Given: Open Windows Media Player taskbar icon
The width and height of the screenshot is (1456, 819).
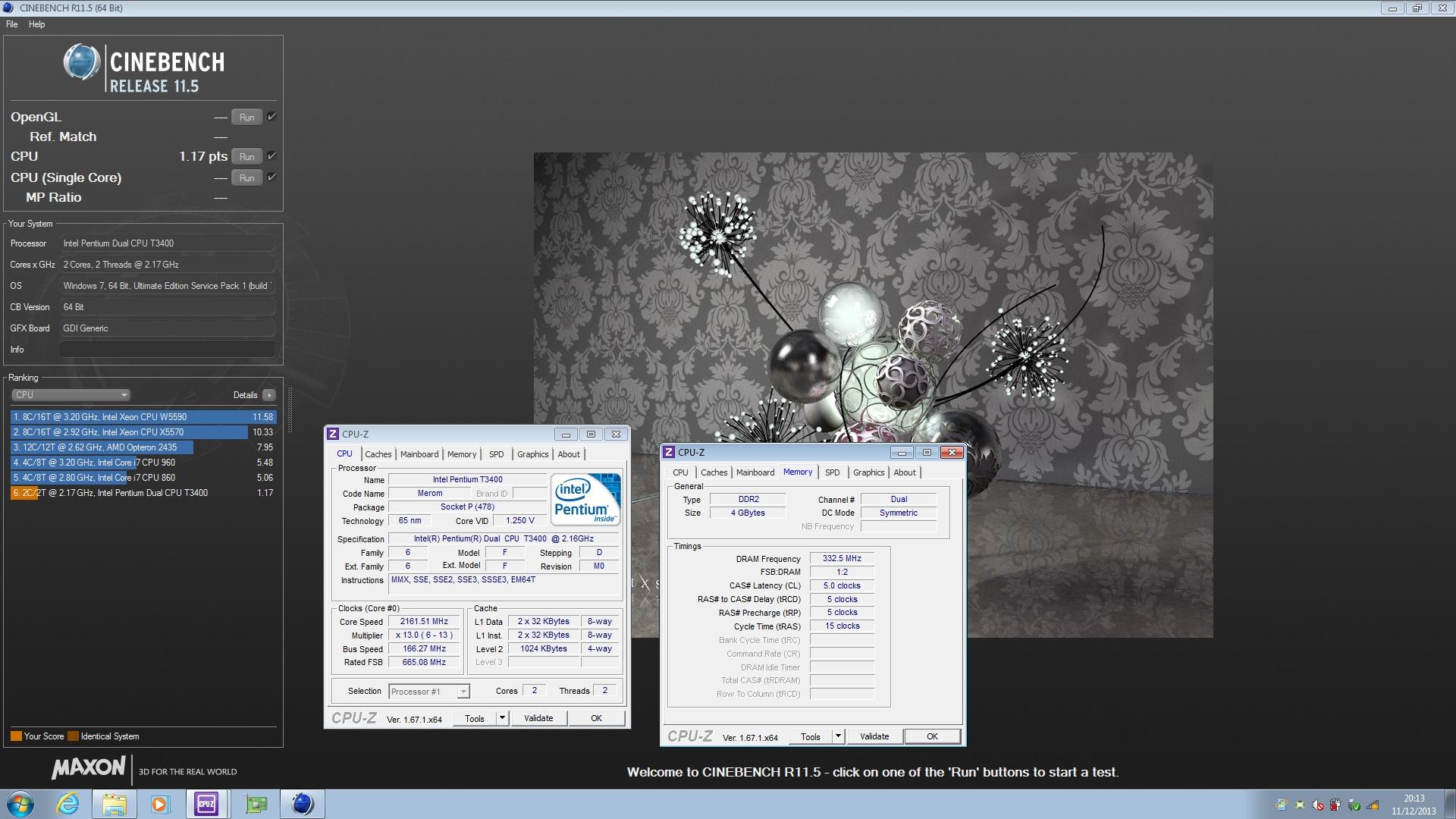Looking at the screenshot, I should pos(160,804).
